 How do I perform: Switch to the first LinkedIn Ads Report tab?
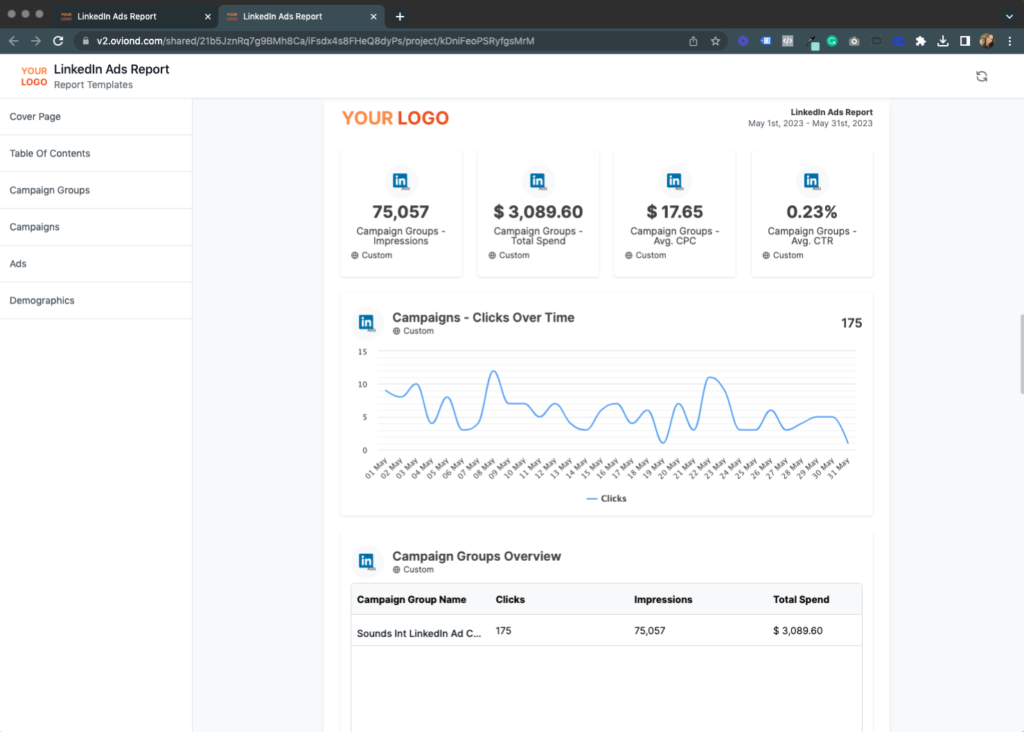(136, 16)
